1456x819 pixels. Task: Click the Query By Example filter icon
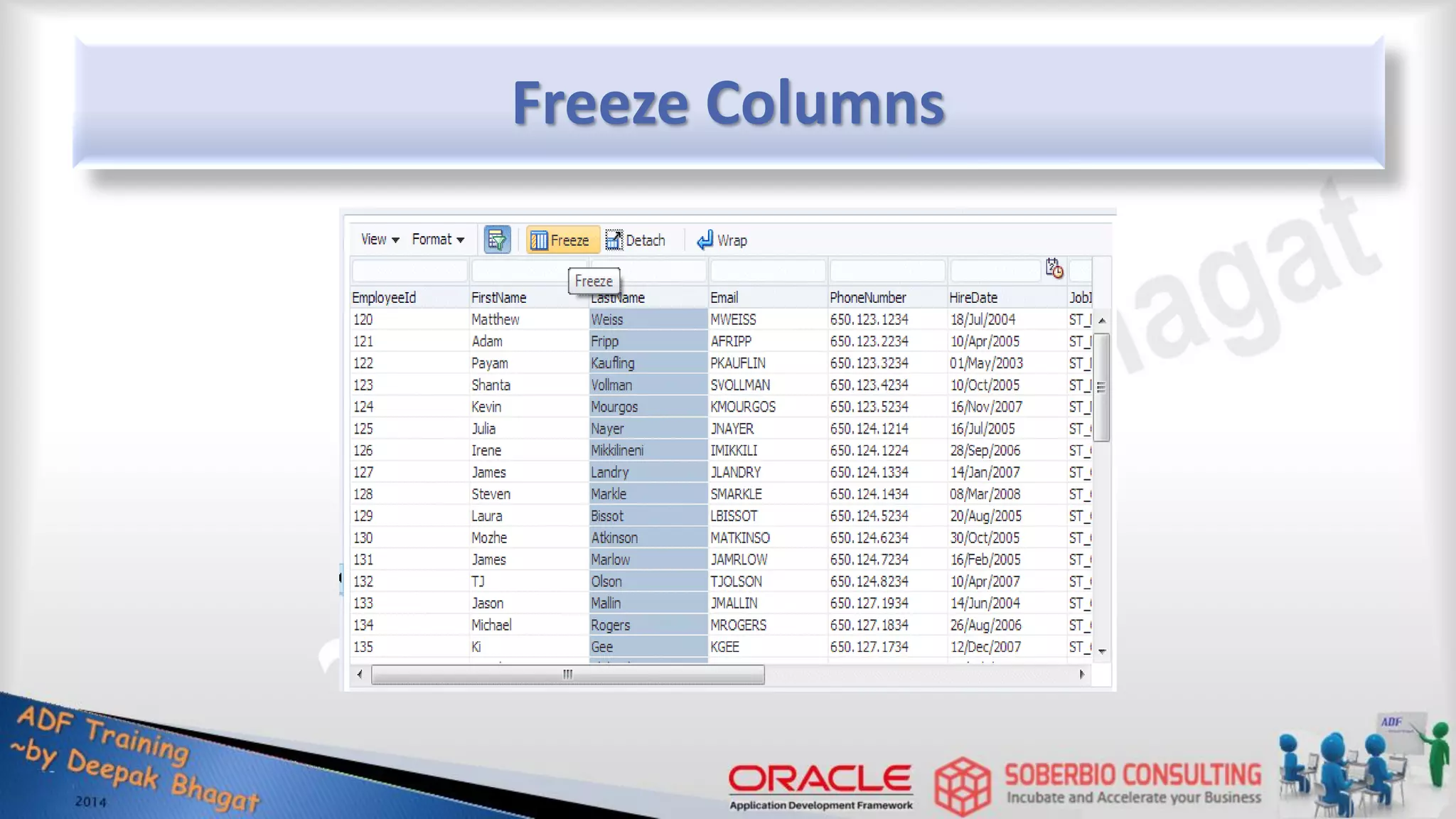pos(497,240)
